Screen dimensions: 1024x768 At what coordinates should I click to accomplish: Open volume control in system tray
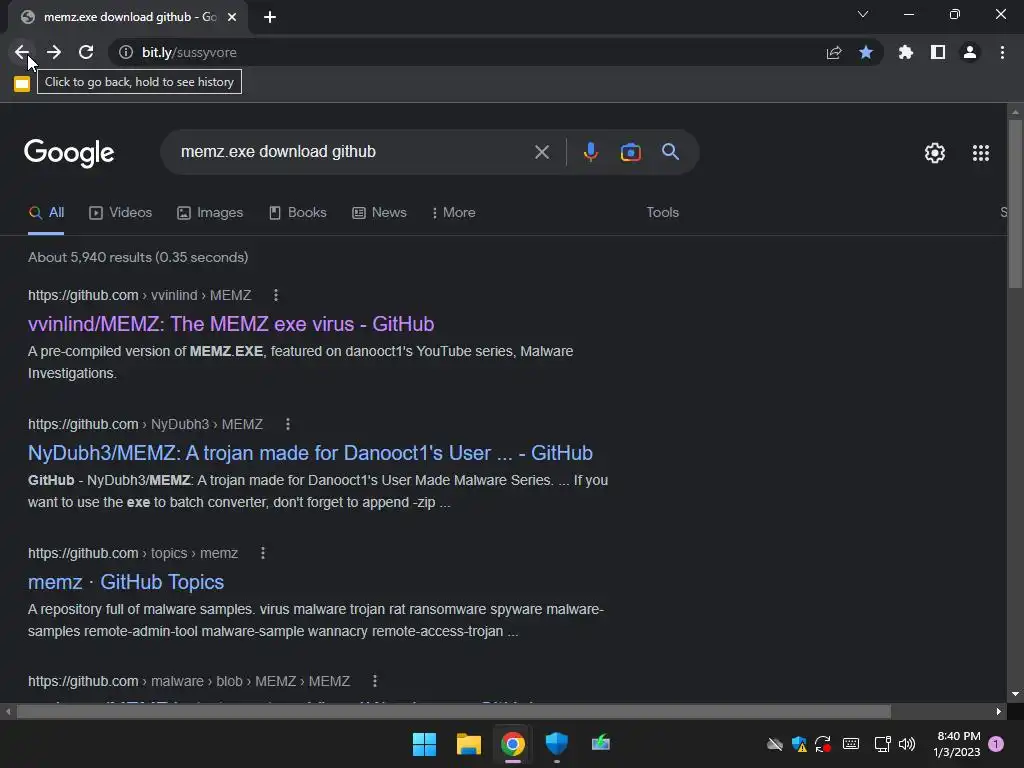(906, 744)
